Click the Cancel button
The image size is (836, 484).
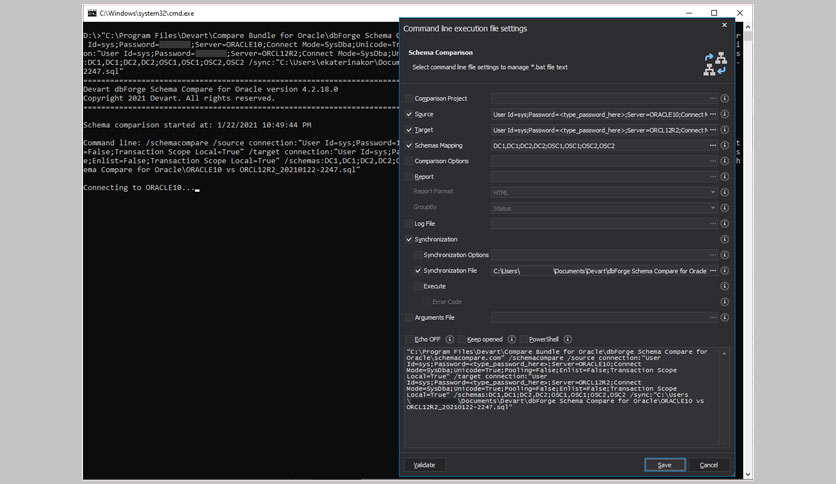pos(709,465)
